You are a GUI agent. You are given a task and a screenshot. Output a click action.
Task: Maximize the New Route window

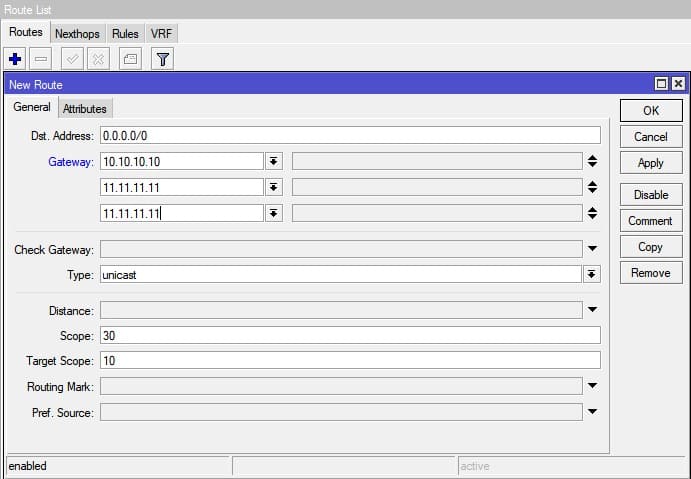(661, 83)
